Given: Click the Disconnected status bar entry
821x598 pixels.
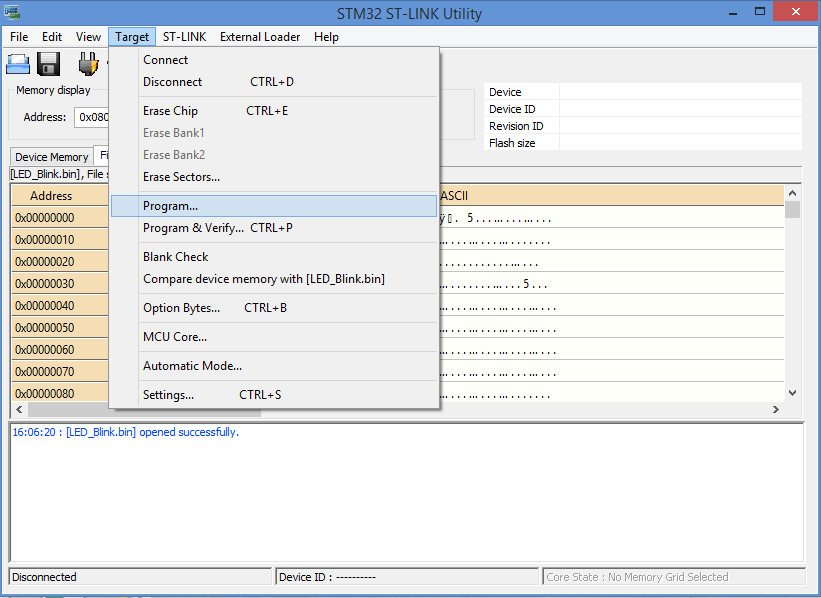Looking at the screenshot, I should pyautogui.click(x=140, y=577).
